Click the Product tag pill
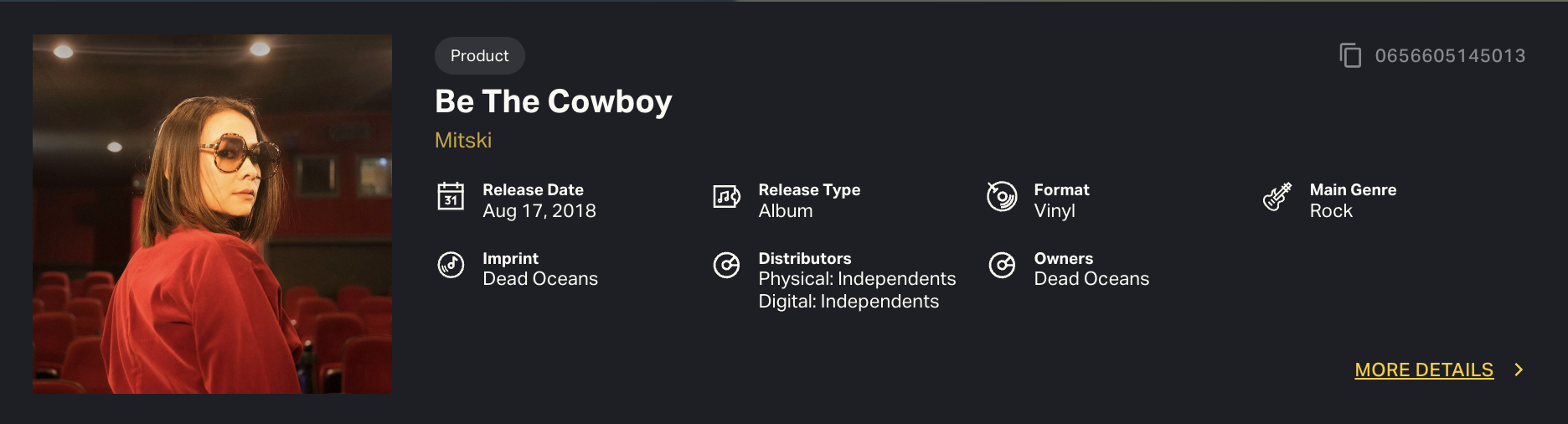 pos(479,55)
